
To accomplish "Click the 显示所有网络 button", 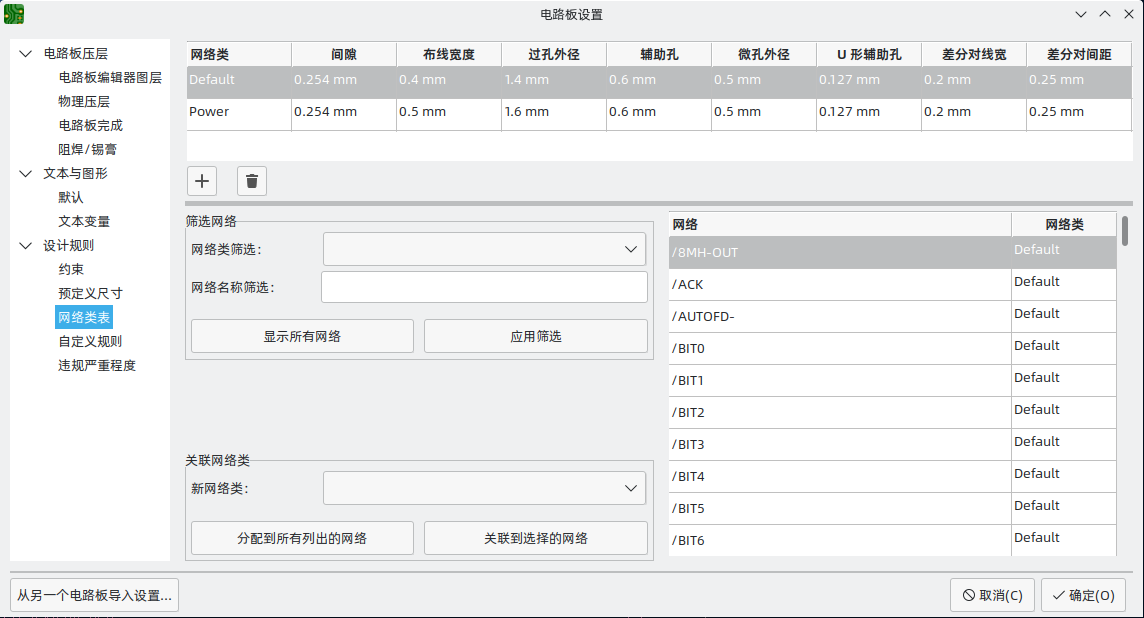I will pyautogui.click(x=301, y=335).
